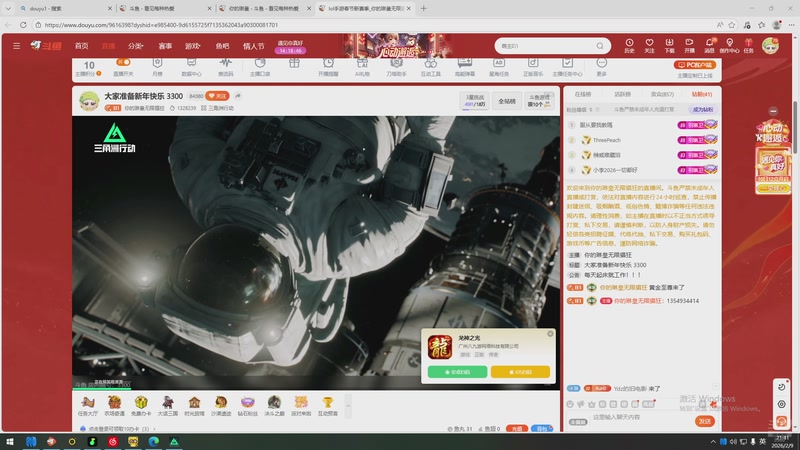Click the share arrow beside follow button

(x=238, y=96)
